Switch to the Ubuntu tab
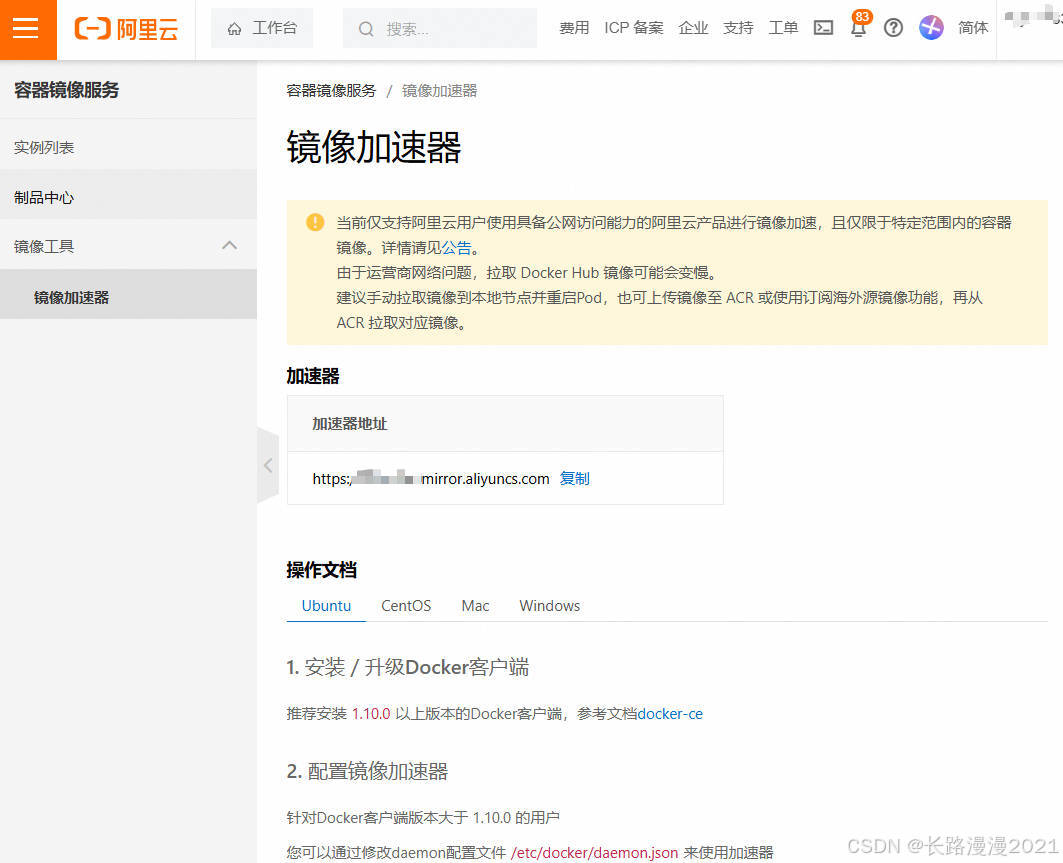 [x=326, y=605]
